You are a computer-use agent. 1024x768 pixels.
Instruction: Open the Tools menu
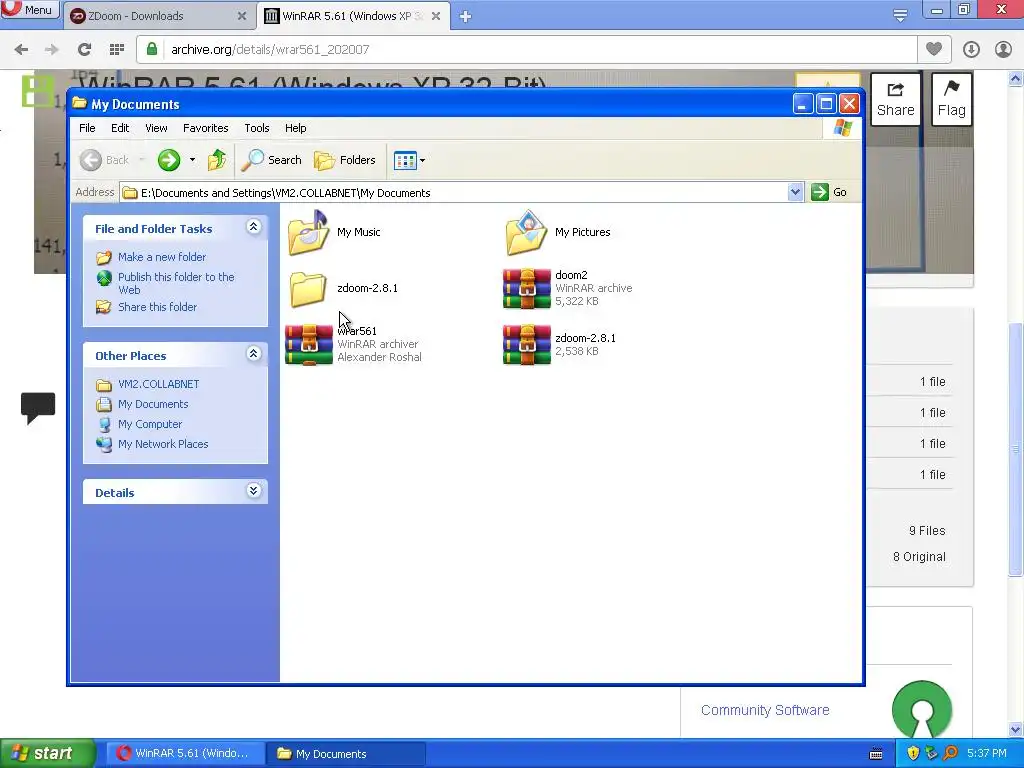coord(257,128)
